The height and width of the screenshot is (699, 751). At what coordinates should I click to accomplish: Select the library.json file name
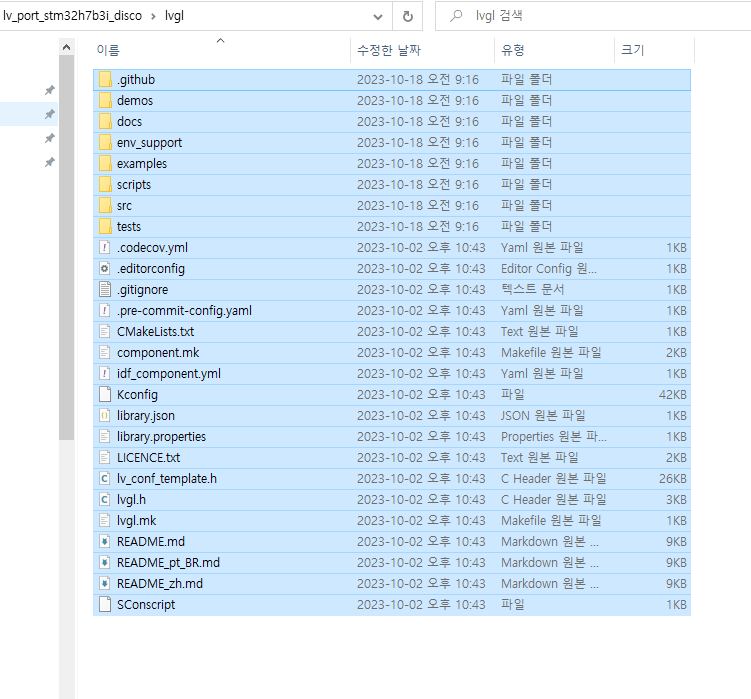[x=146, y=416]
